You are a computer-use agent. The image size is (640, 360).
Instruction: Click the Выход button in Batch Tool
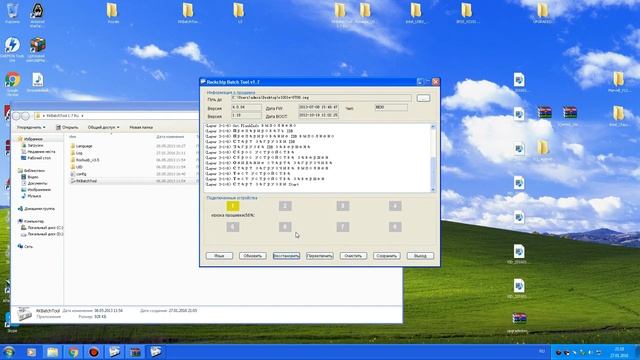pyautogui.click(x=420, y=256)
